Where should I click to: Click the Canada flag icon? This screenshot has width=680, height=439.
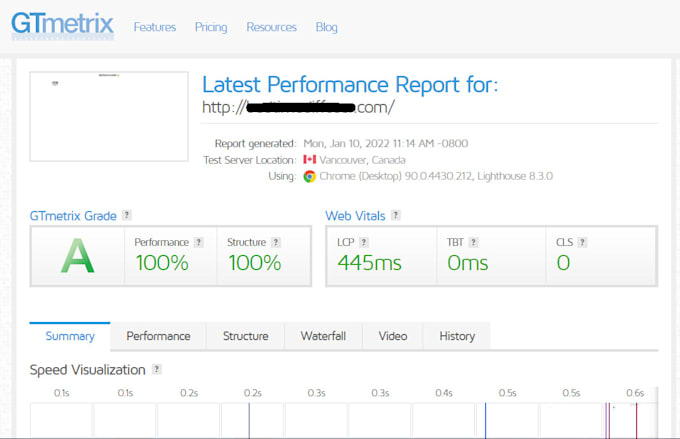tap(310, 160)
